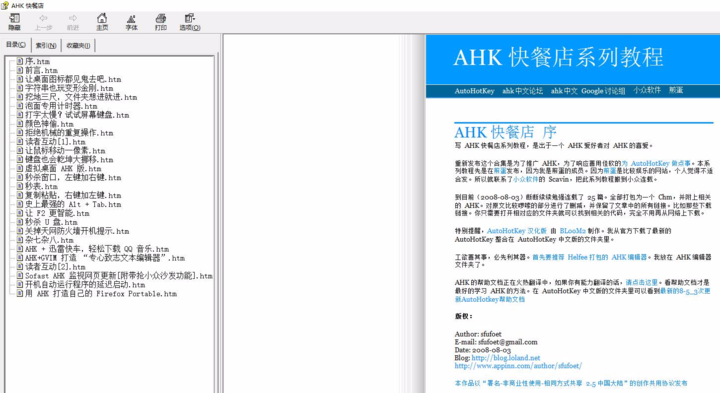The width and height of the screenshot is (720, 393).
Task: Select 键盘也会乾坤大挪移.htm topic
Action: click(x=69, y=159)
